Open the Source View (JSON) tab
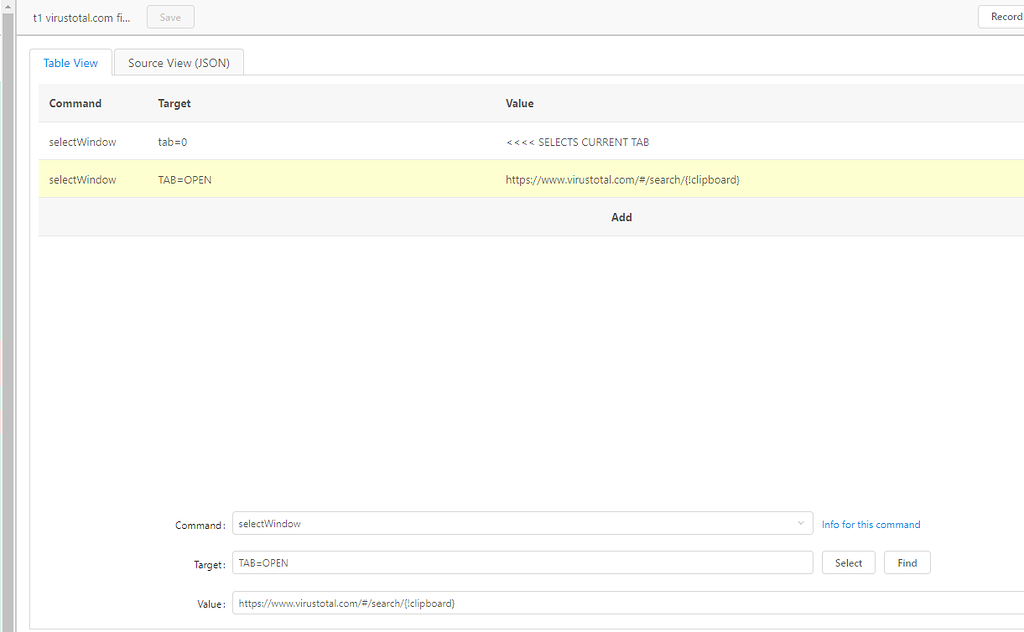Viewport: 1024px width, 632px height. 179,63
